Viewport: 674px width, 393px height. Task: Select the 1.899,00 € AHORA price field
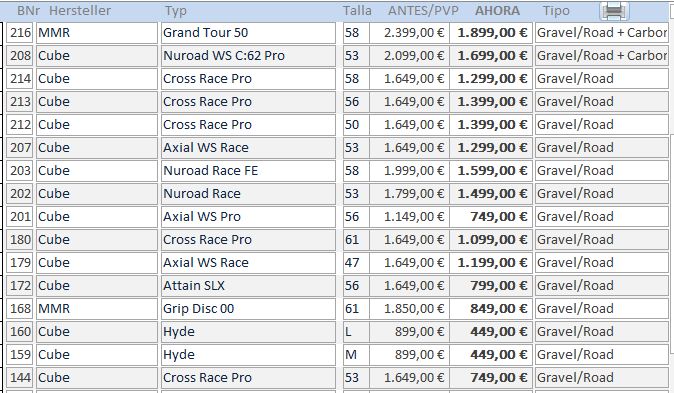[491, 33]
